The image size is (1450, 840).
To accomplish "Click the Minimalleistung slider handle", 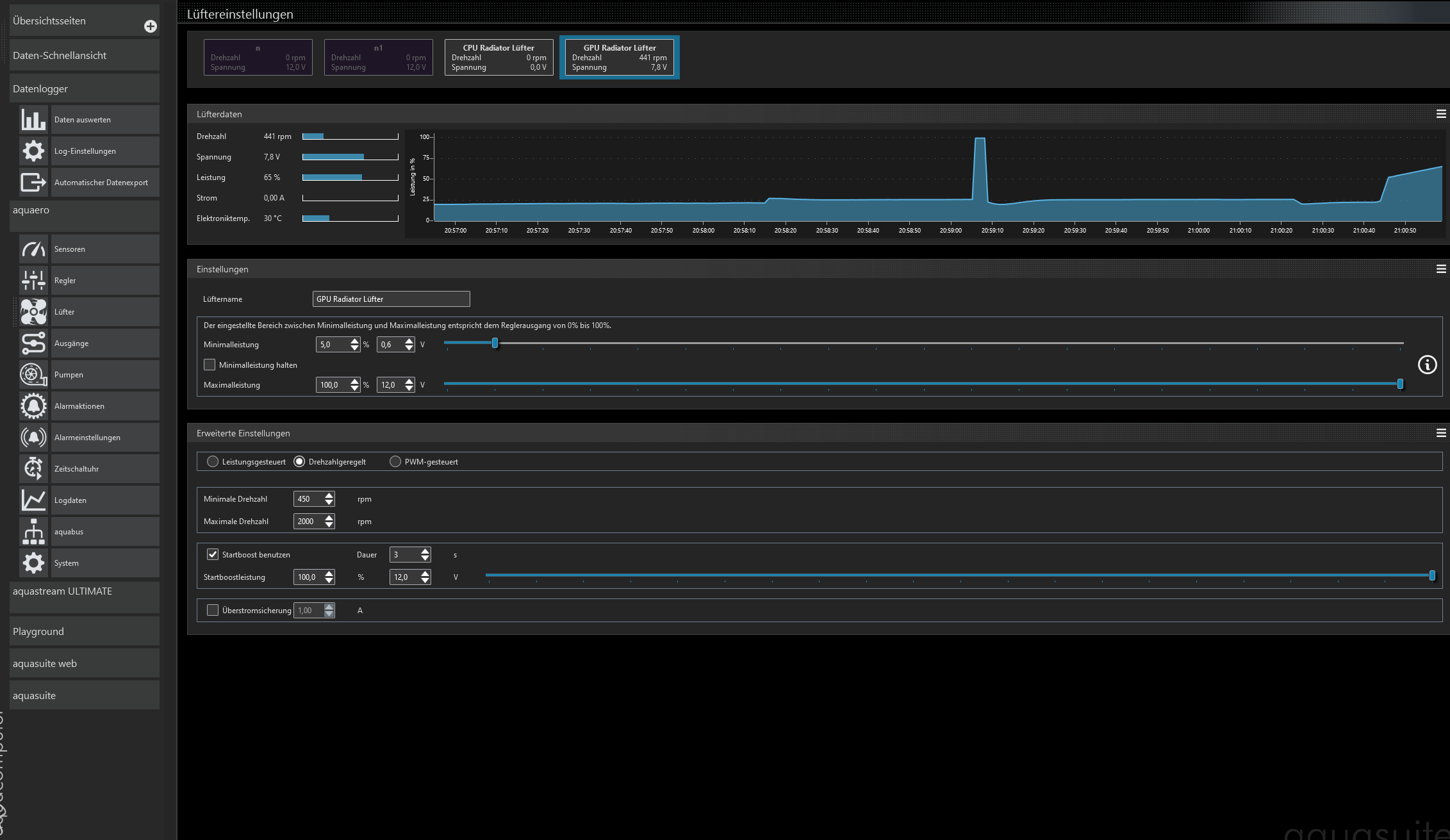I will click(x=495, y=343).
